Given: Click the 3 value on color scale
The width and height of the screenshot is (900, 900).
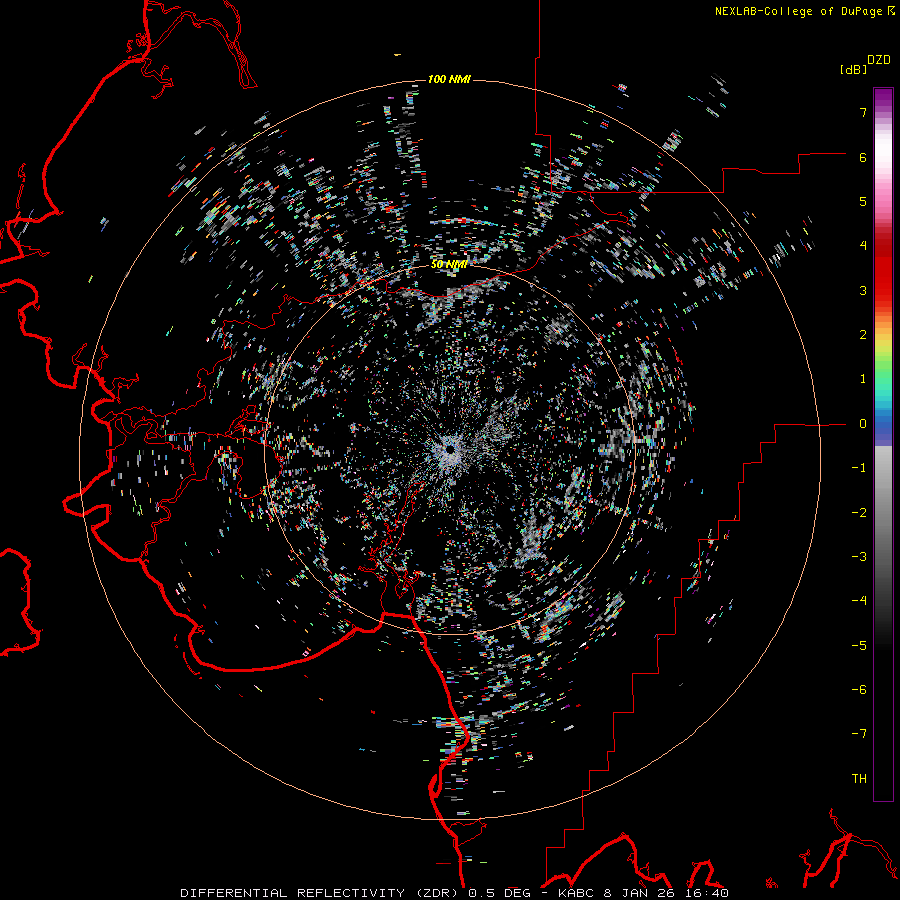Looking at the screenshot, I should coord(863,290).
